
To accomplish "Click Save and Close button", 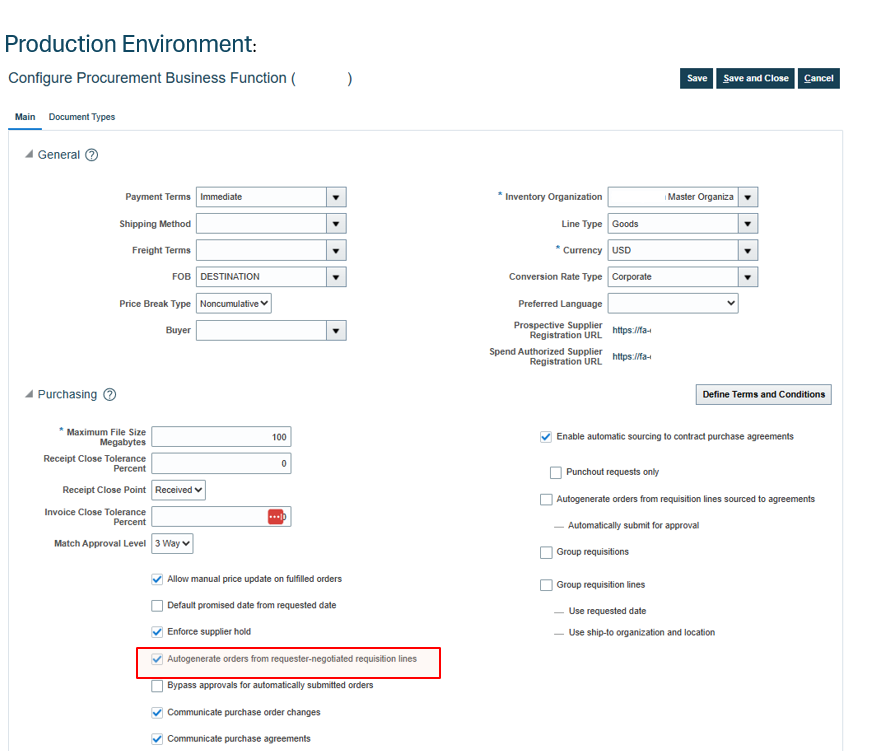I will pyautogui.click(x=755, y=78).
